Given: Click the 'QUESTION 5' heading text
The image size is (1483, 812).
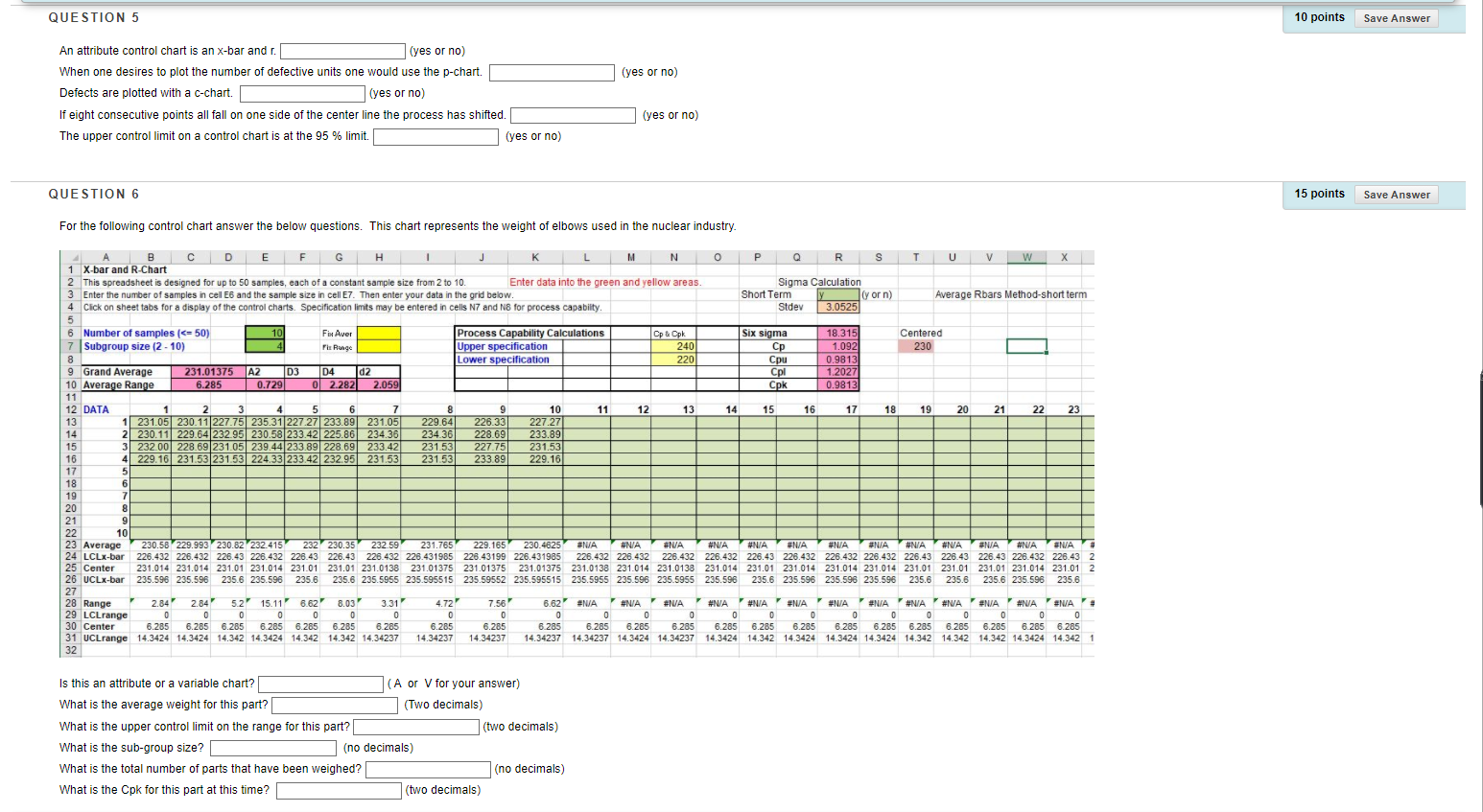Looking at the screenshot, I should 94,18.
